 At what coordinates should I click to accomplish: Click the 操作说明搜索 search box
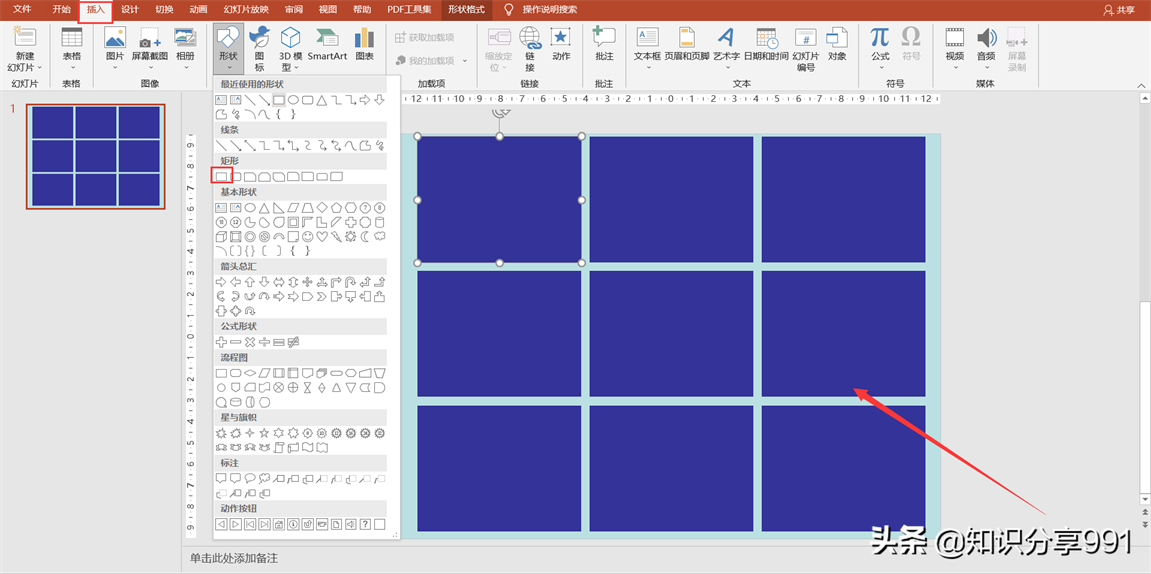549,9
